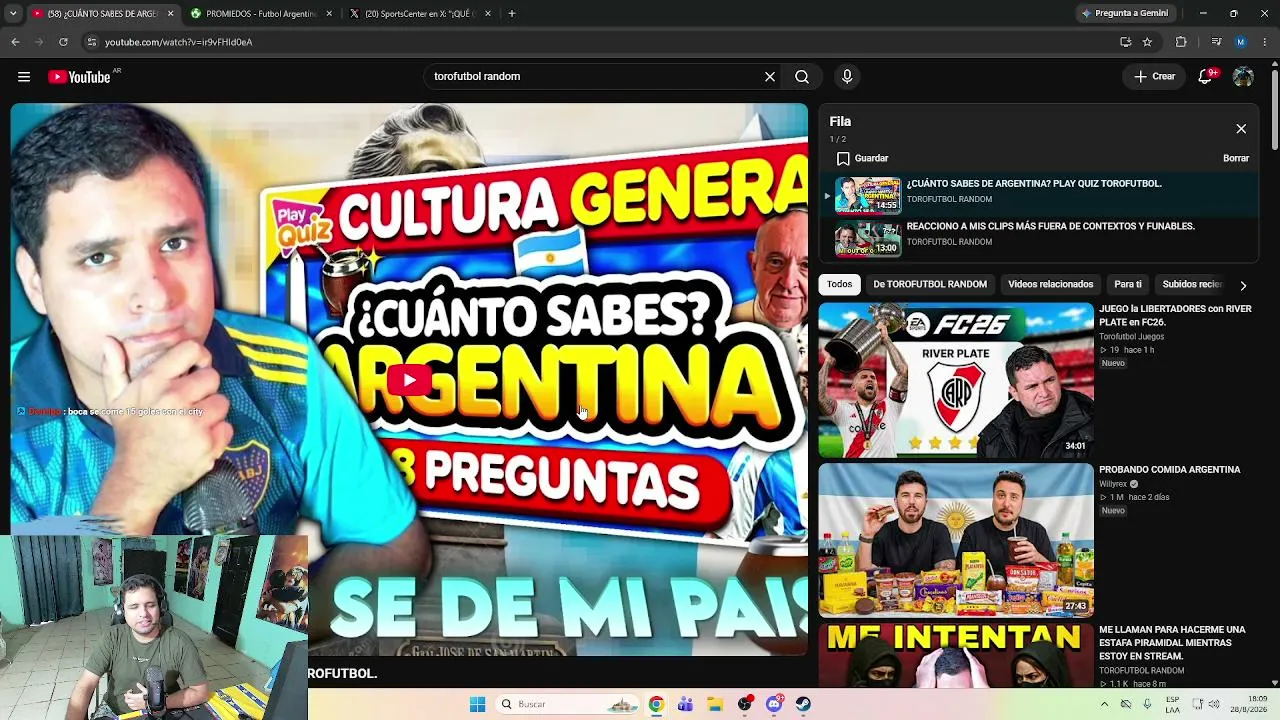Close the PROMIEDOS browser tab
The width and height of the screenshot is (1280, 720).
click(x=329, y=14)
